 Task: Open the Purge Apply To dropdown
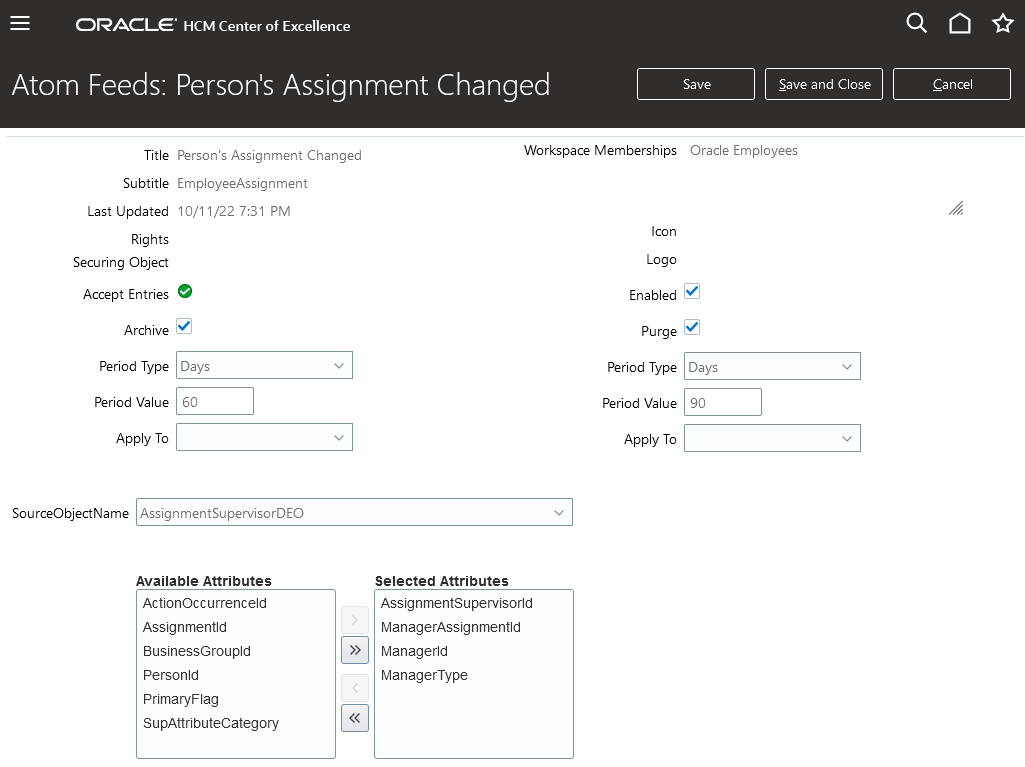pyautogui.click(x=772, y=439)
